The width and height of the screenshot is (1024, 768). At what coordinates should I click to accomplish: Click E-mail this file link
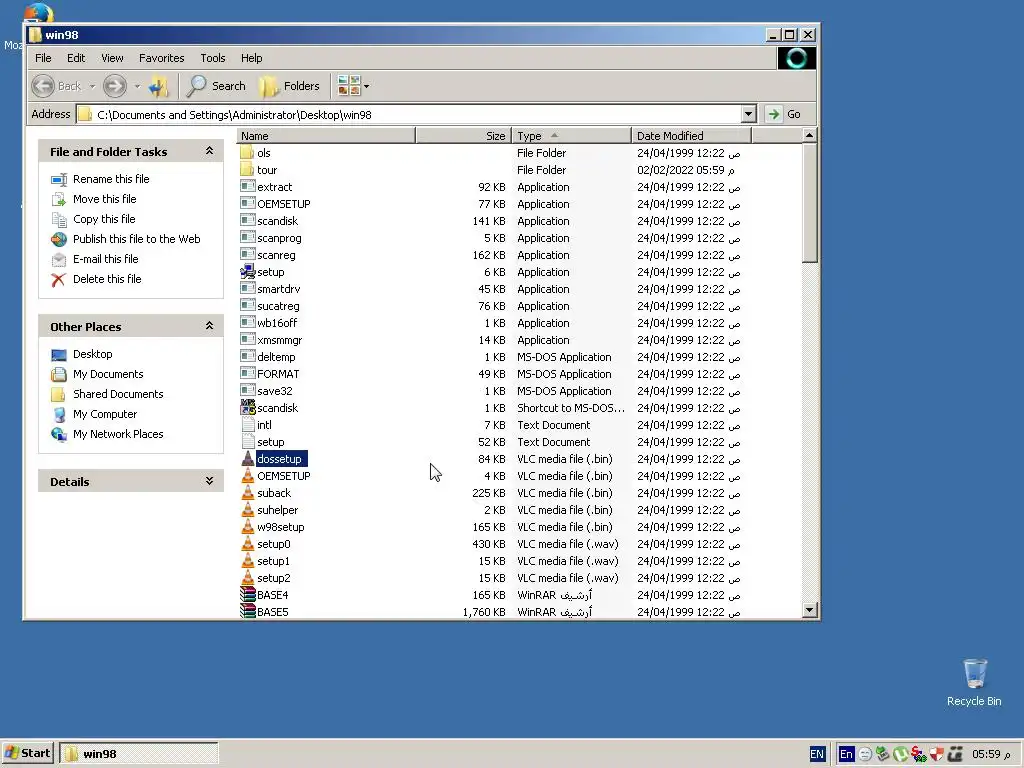(x=106, y=259)
